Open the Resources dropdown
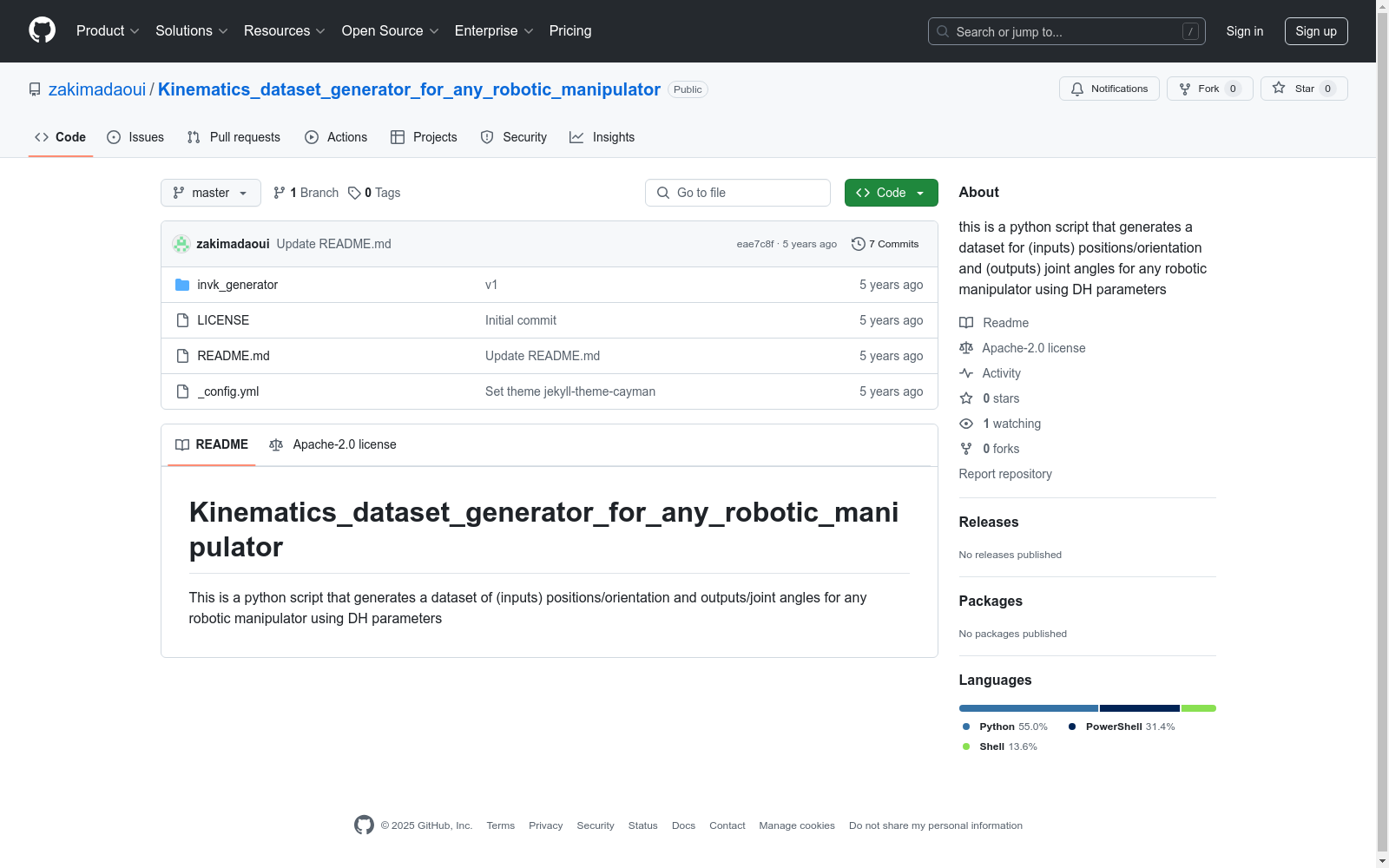The width and height of the screenshot is (1389, 868). 285,31
